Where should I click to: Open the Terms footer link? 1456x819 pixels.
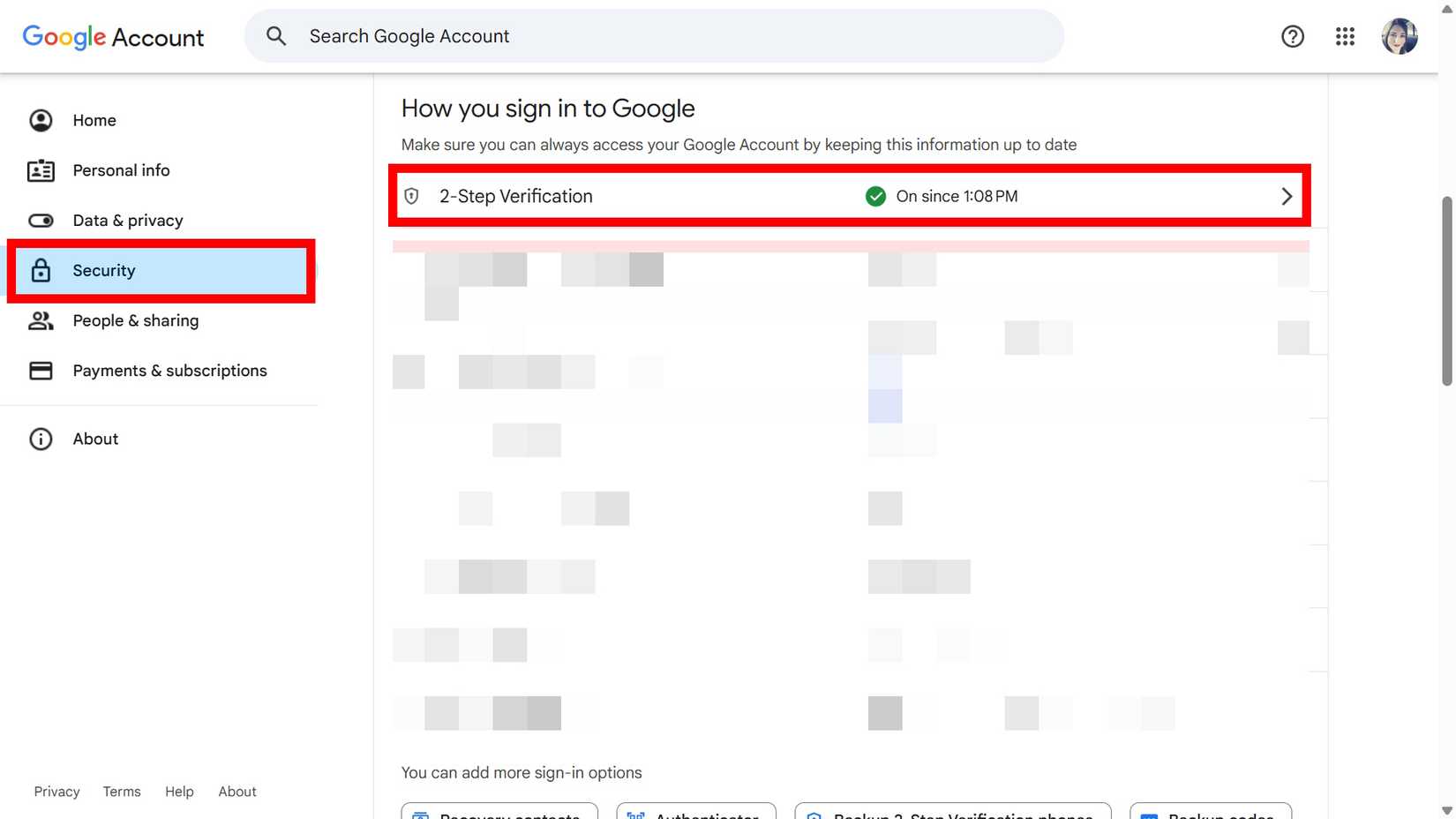pos(121,791)
